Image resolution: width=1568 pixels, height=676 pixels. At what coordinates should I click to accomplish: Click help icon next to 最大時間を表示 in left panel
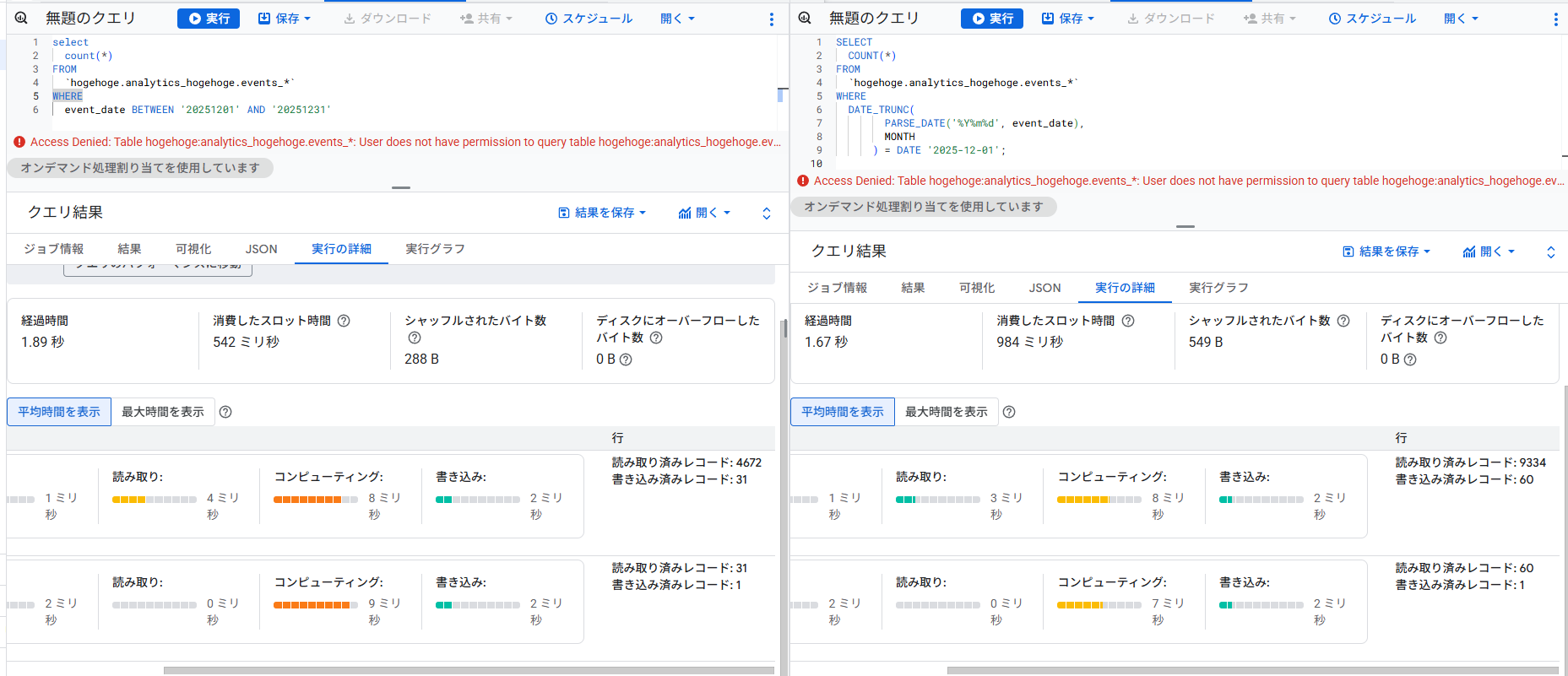coord(225,412)
